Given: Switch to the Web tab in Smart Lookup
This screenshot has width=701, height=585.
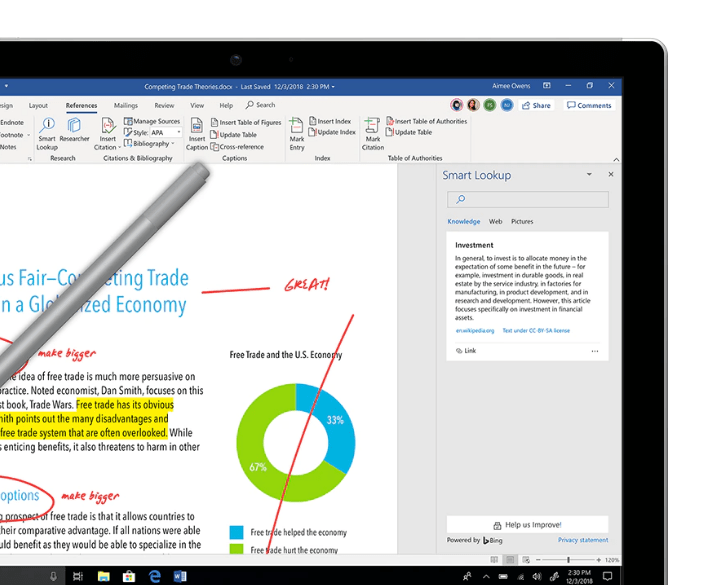Looking at the screenshot, I should tap(495, 221).
